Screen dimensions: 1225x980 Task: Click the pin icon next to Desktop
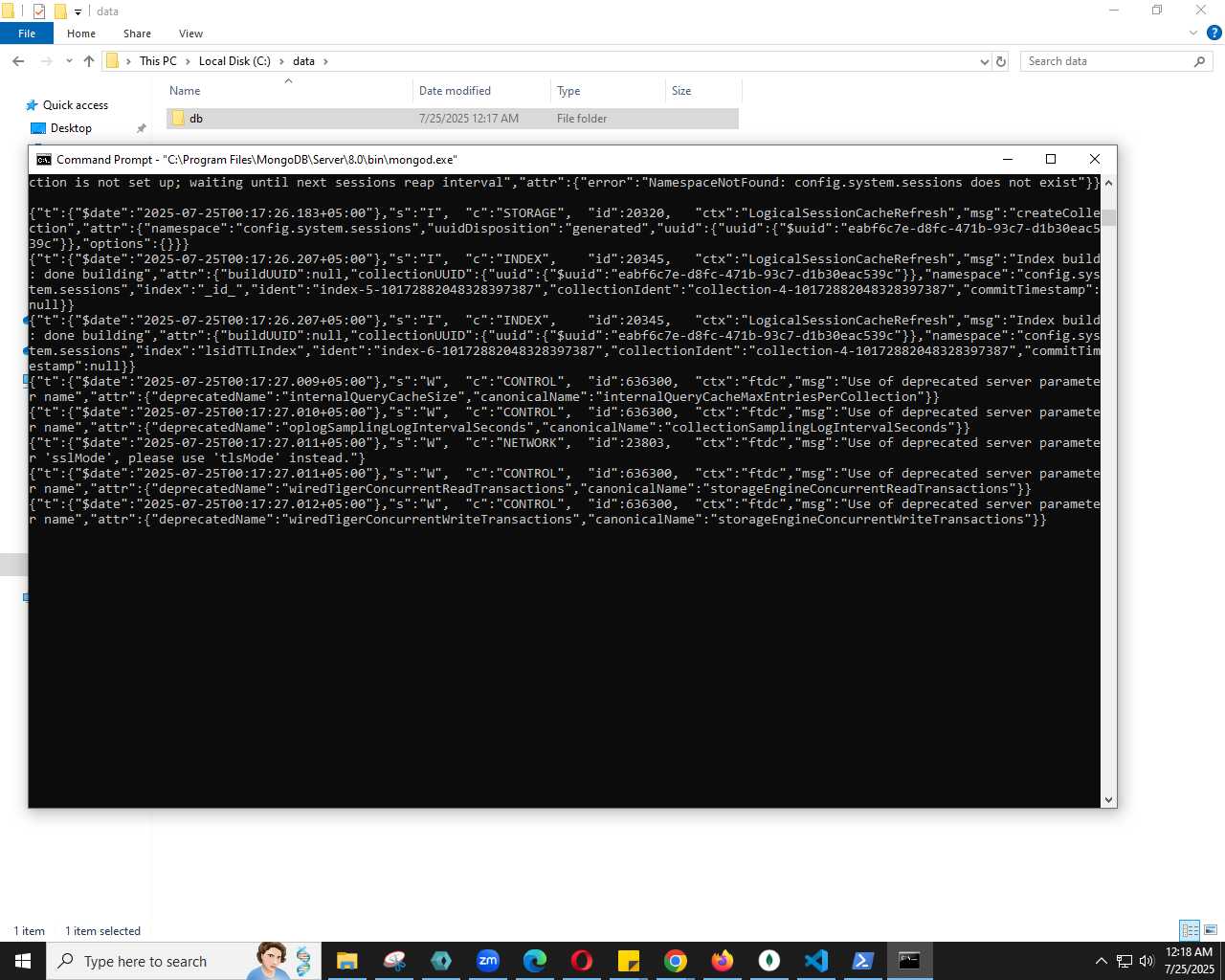[141, 128]
